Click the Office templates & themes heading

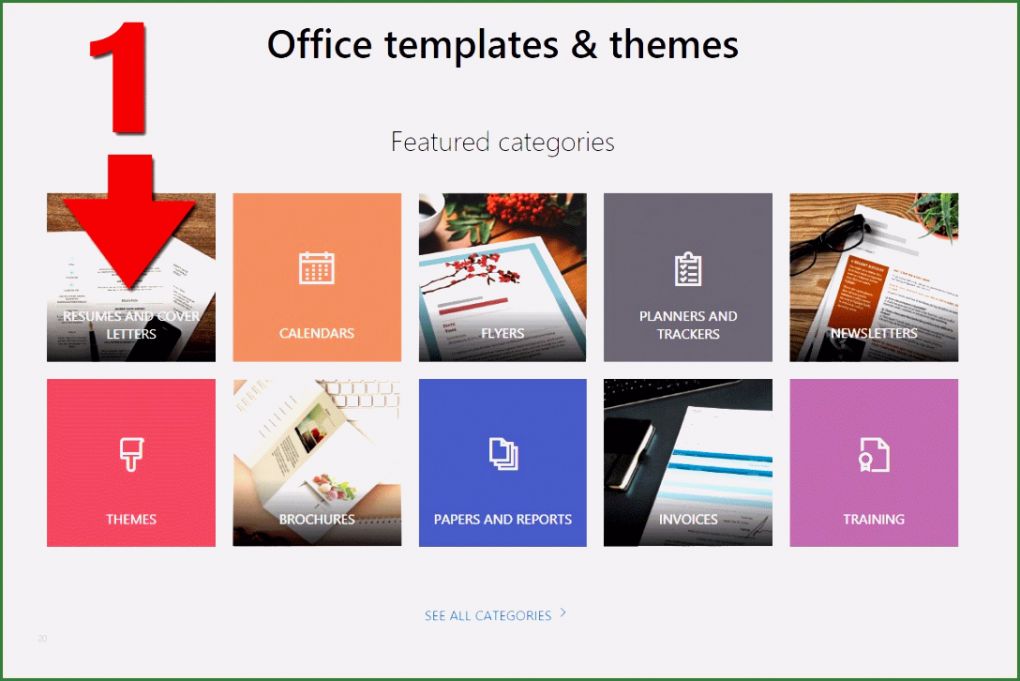(x=503, y=44)
